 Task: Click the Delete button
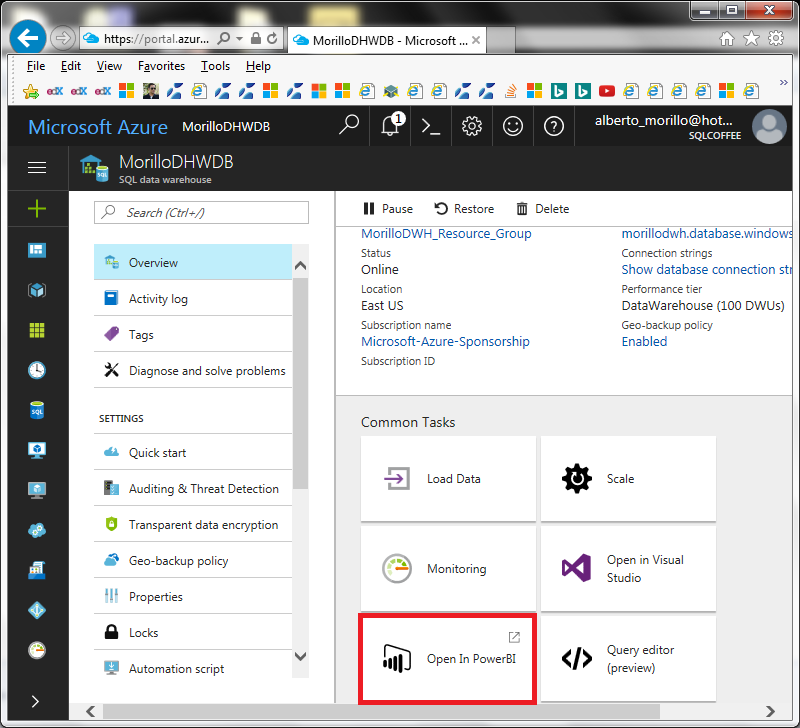click(x=543, y=209)
